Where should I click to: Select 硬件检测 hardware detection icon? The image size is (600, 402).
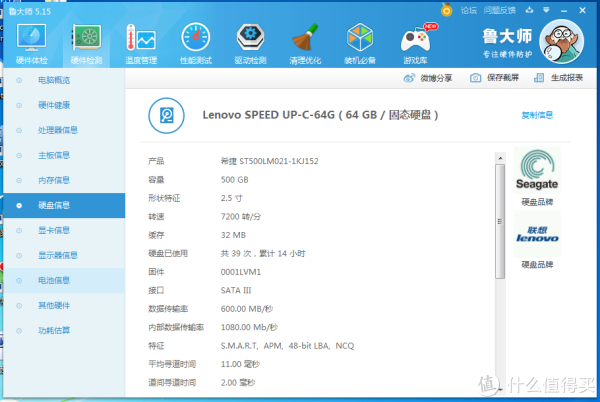tap(86, 44)
